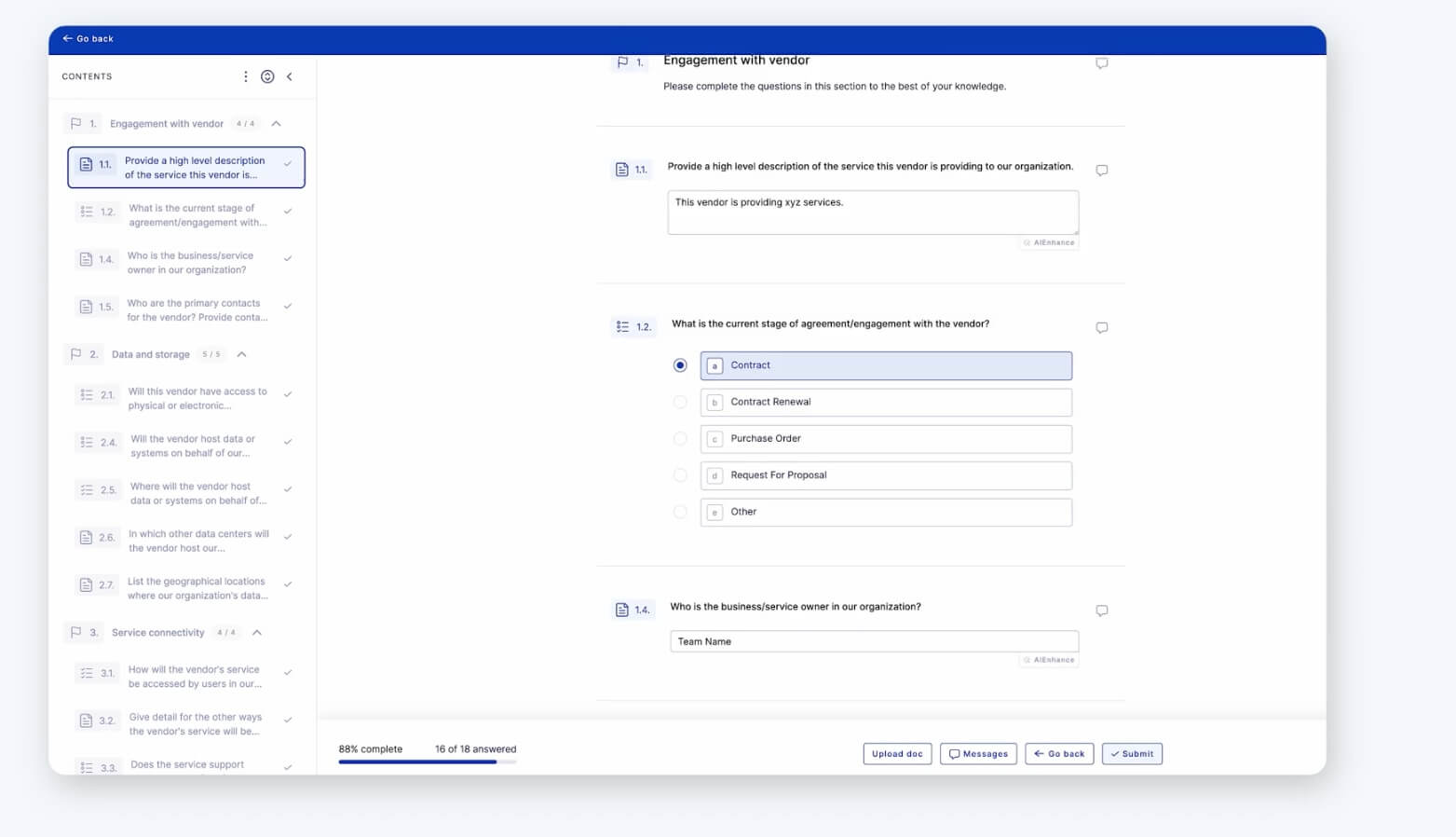Click the circular navigation icon in Contents header

pos(267,76)
